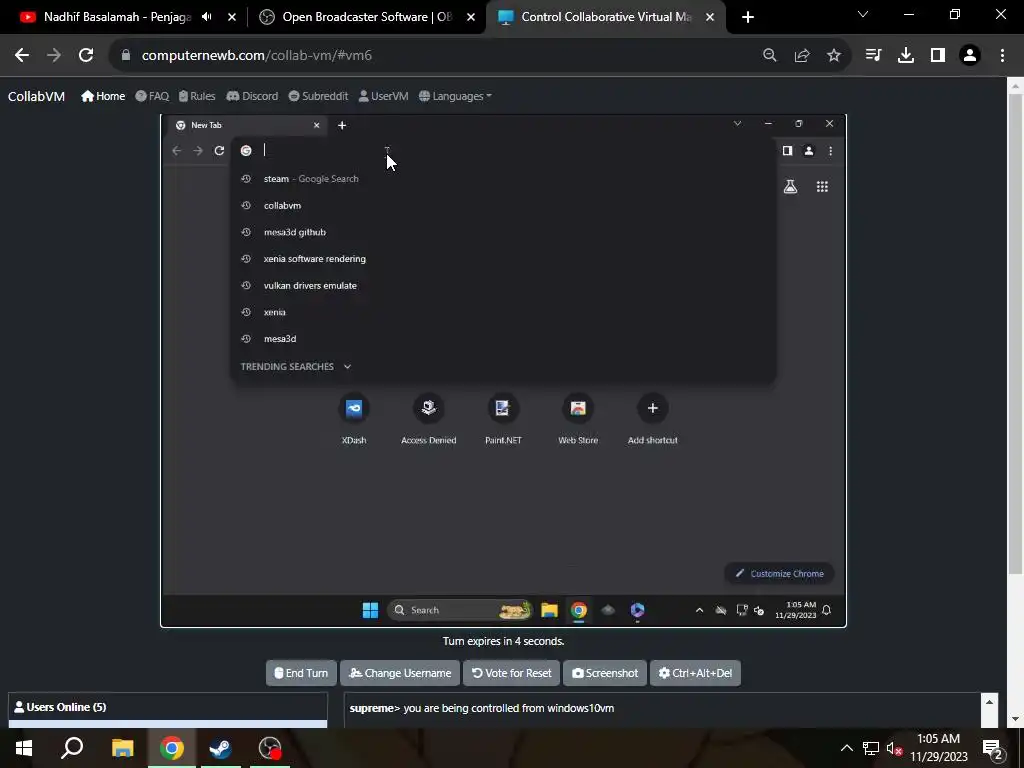
Task: Select the 'mesa3d github' suggestion
Action: pyautogui.click(x=503, y=232)
